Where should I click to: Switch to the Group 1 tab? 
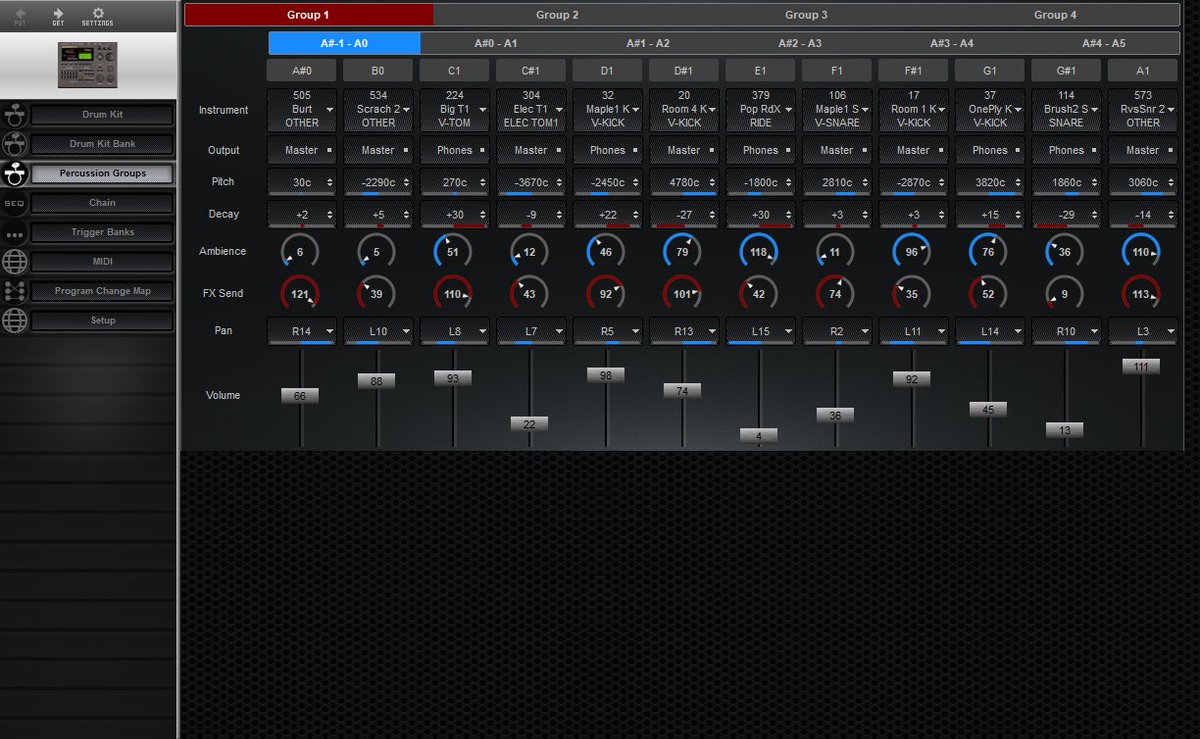tap(309, 15)
